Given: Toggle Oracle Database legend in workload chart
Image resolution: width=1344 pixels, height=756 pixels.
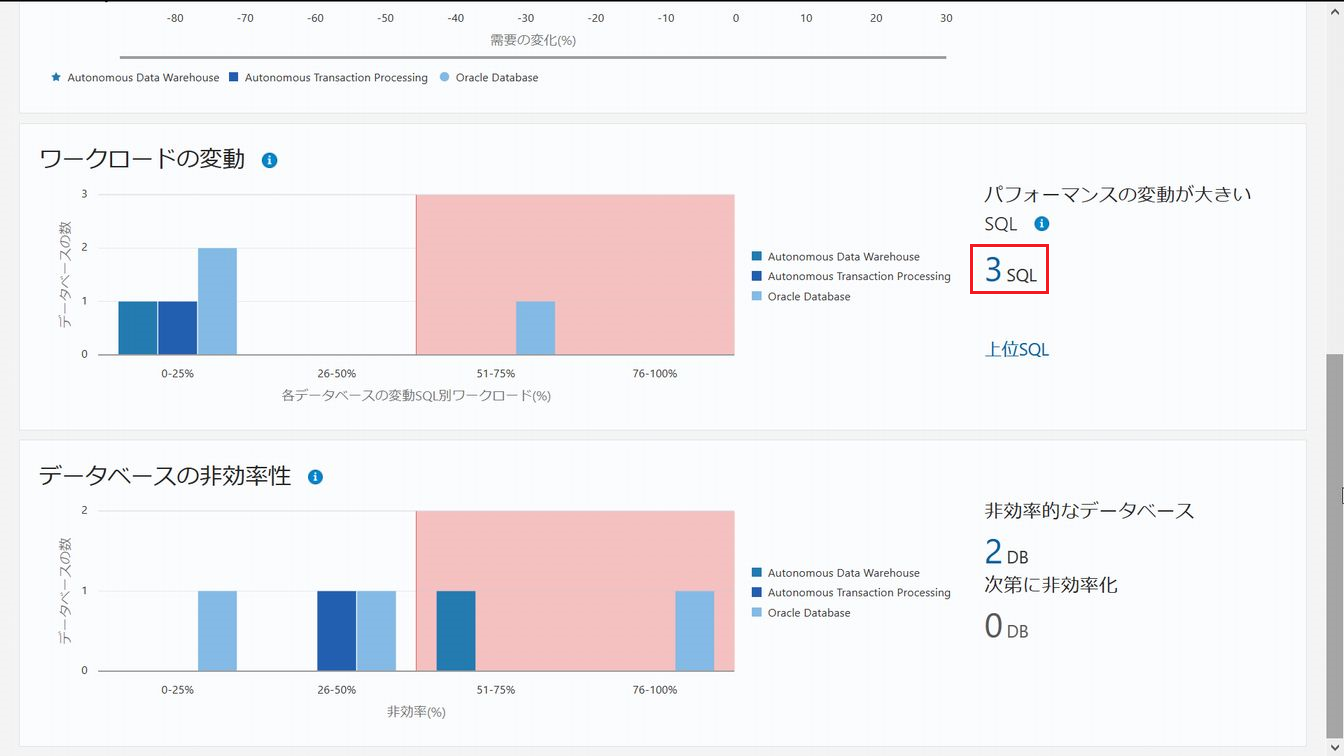Looking at the screenshot, I should 801,296.
